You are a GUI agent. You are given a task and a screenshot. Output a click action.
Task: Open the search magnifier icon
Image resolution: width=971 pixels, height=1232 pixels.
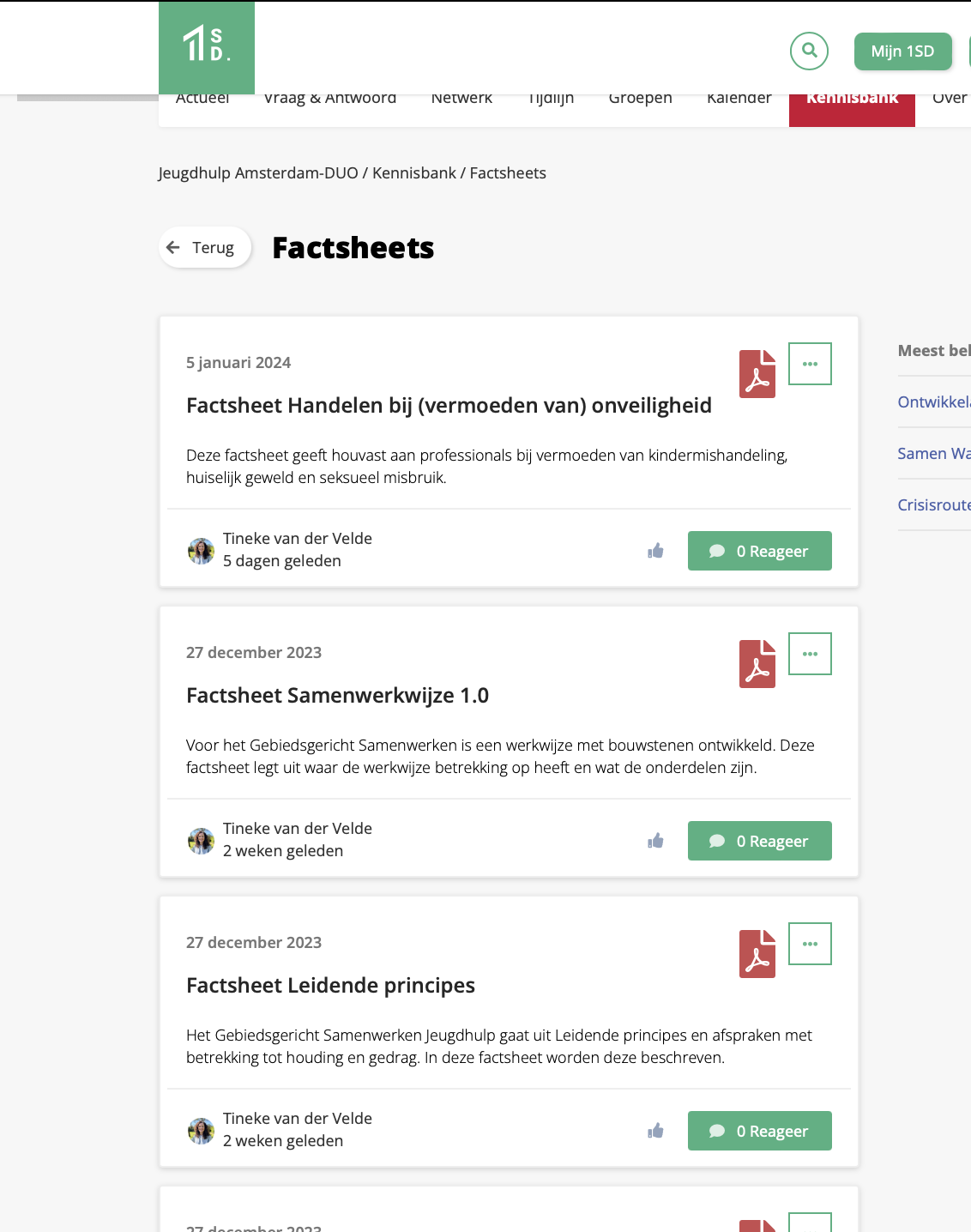809,51
